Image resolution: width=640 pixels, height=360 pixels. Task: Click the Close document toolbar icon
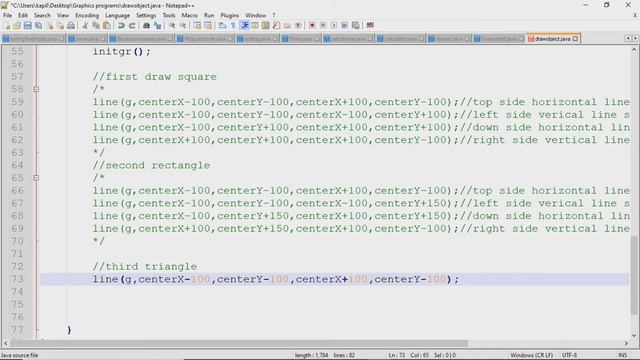click(49, 26)
